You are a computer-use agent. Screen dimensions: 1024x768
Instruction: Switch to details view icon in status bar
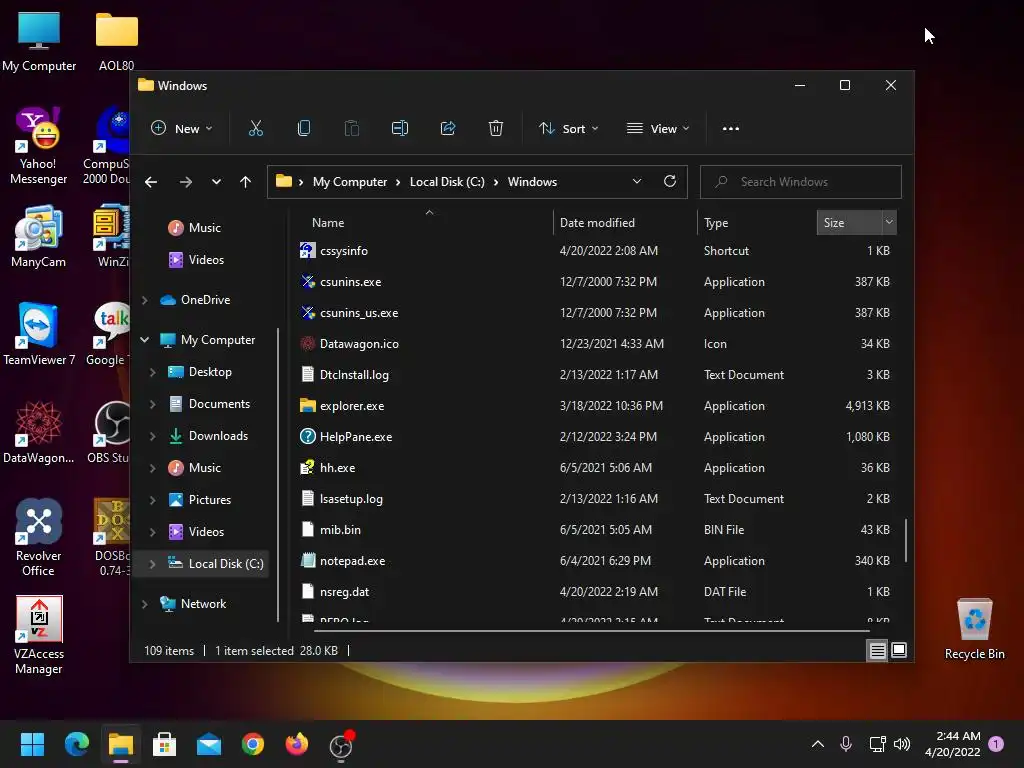click(x=877, y=650)
